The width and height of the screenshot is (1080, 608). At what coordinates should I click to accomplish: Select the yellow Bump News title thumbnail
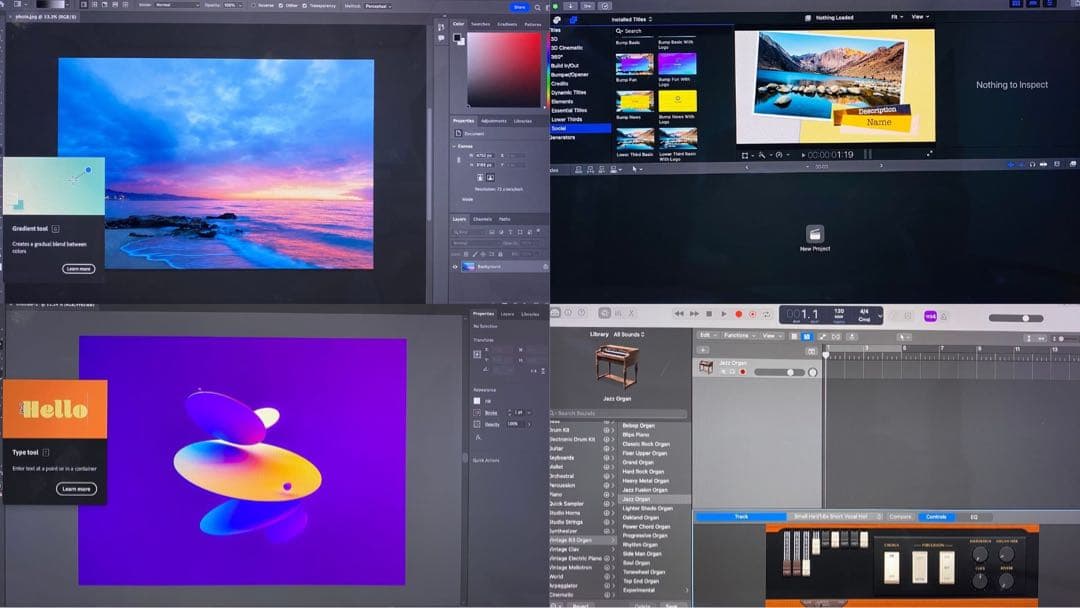pos(633,100)
